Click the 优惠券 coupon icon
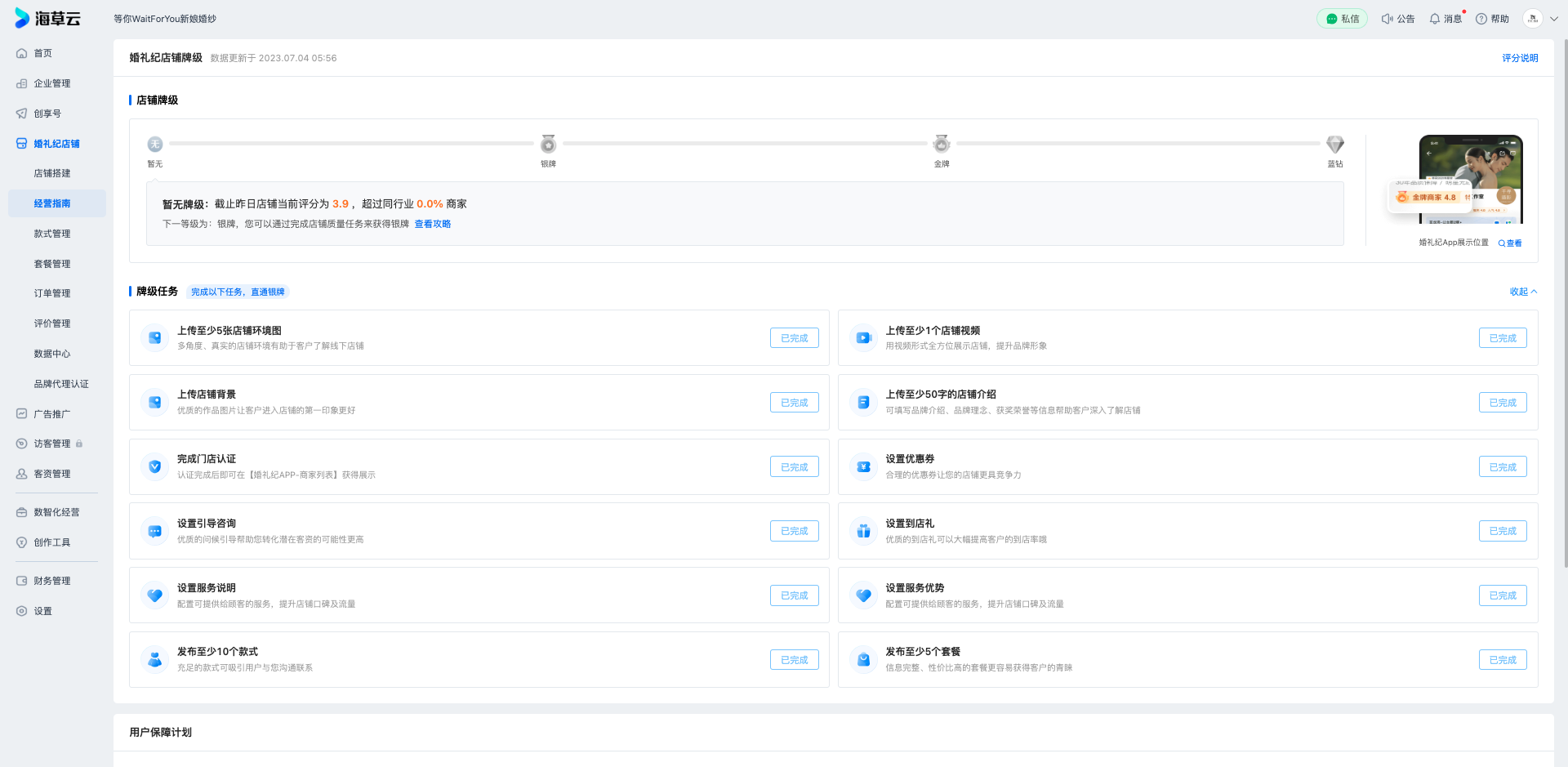 coord(863,466)
